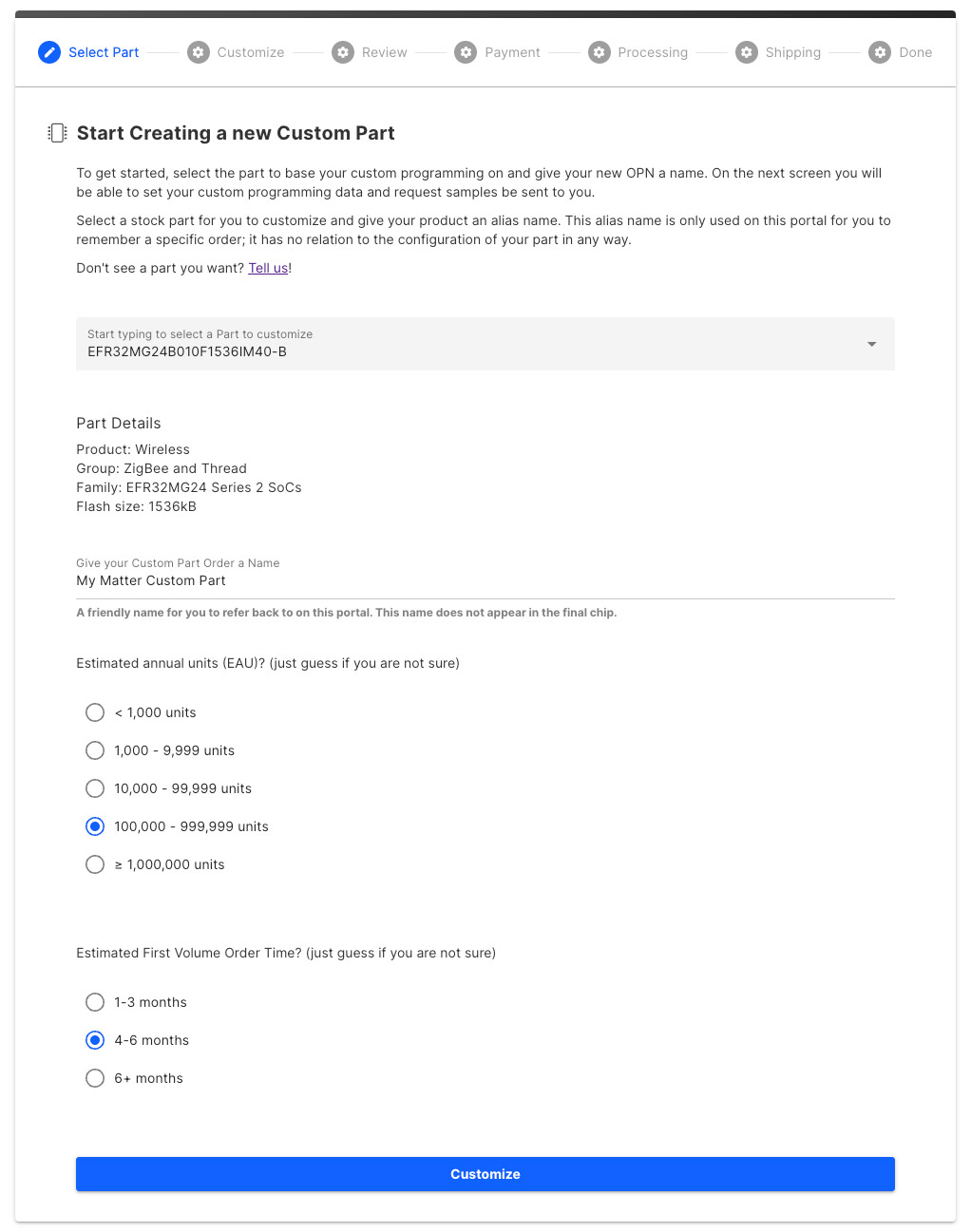Click the Done step gear icon

pos(881,52)
